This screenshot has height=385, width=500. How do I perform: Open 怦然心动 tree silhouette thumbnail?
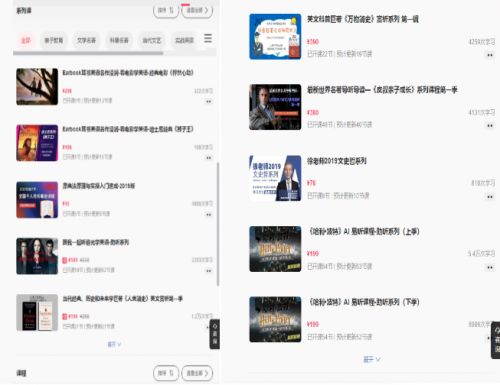(x=37, y=87)
